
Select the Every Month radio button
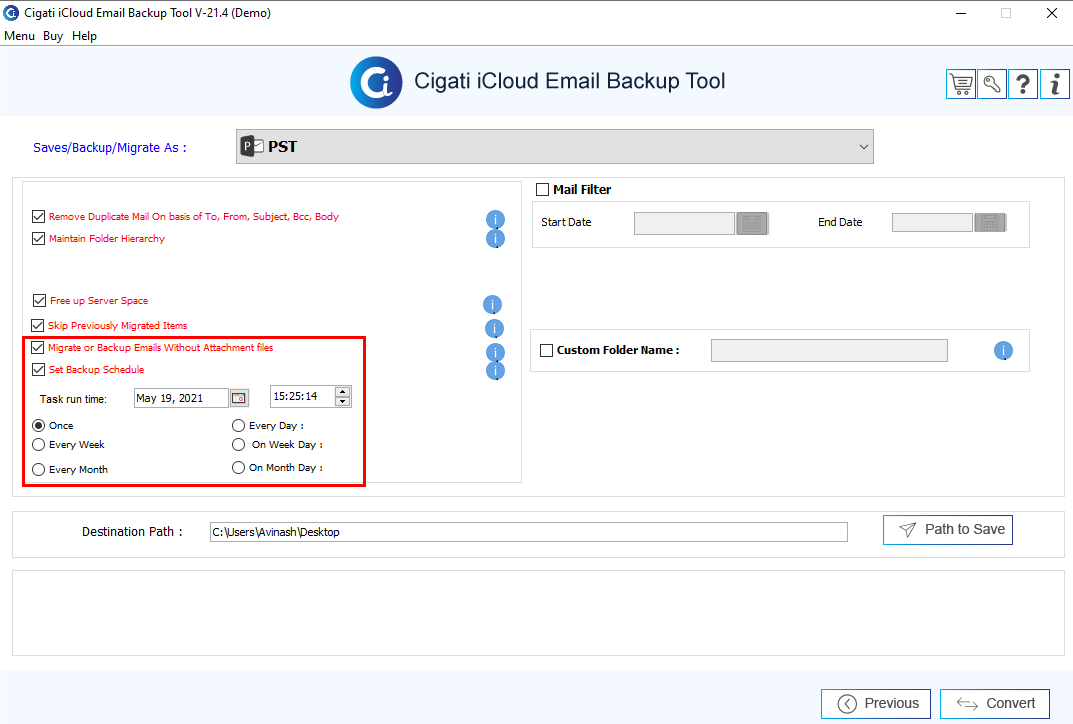point(38,469)
